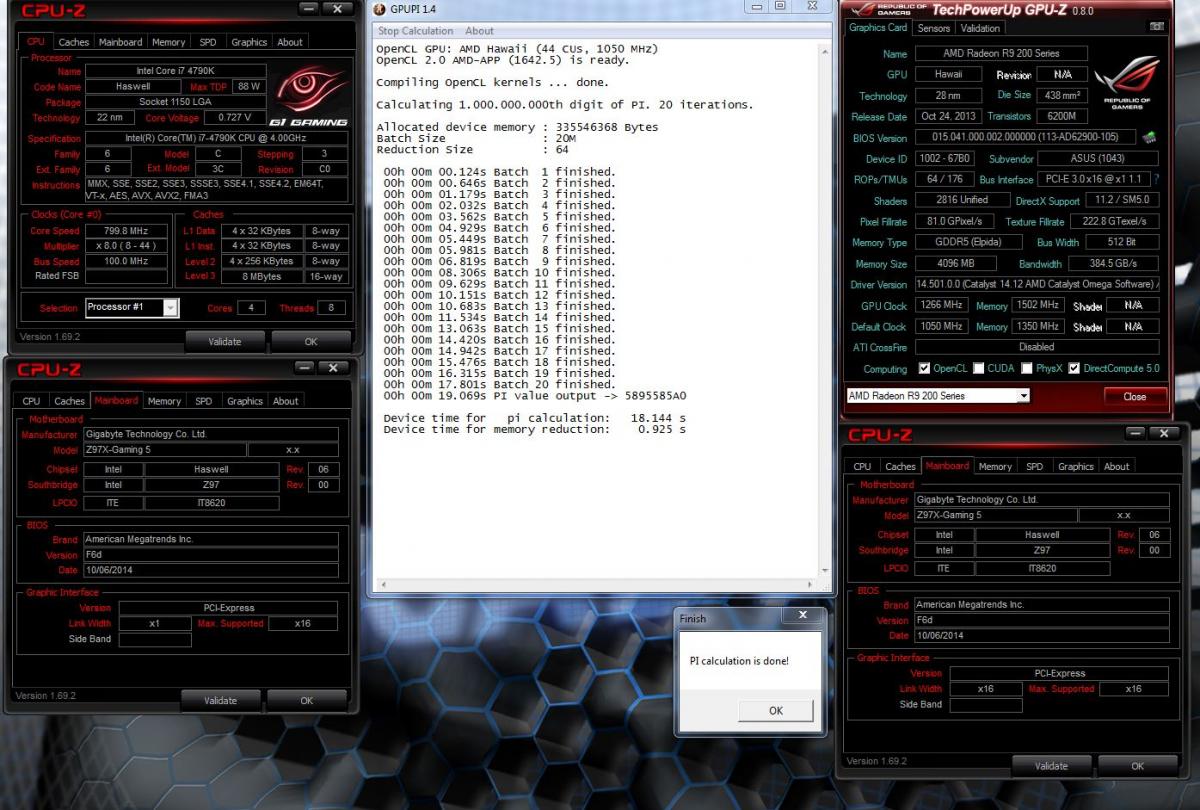Click the GPU-Z screenshot camera icon
The width and height of the screenshot is (1200, 810).
pyautogui.click(x=1157, y=28)
